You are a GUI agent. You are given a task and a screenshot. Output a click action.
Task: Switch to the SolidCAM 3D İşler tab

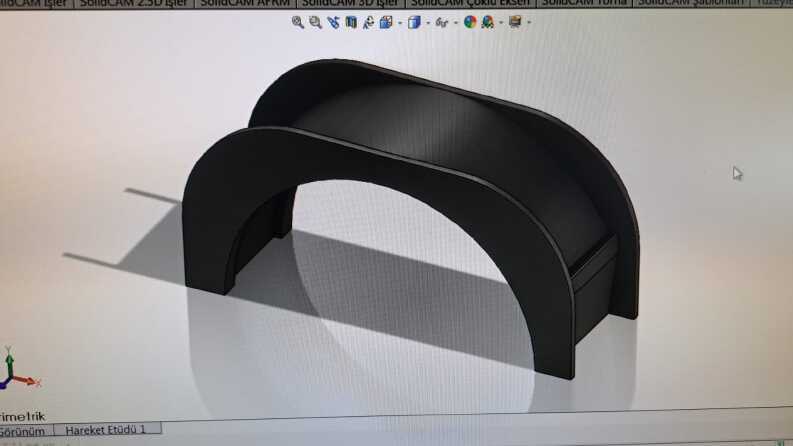[350, 4]
